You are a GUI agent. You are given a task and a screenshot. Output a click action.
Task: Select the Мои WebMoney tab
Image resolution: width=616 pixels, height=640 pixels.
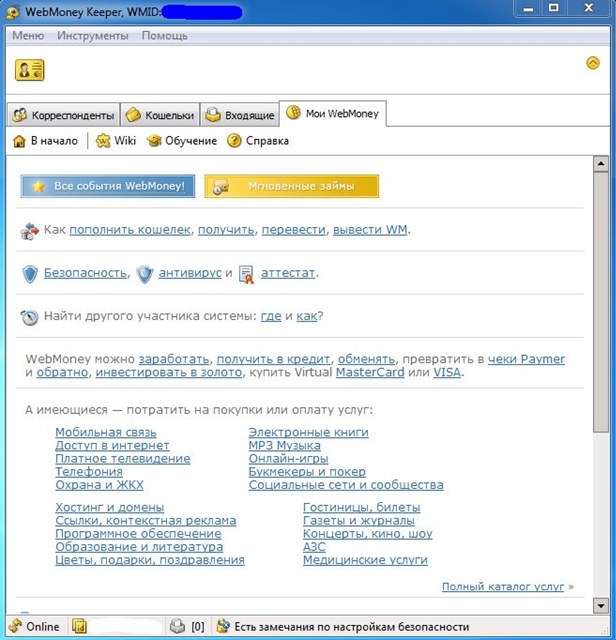point(333,113)
